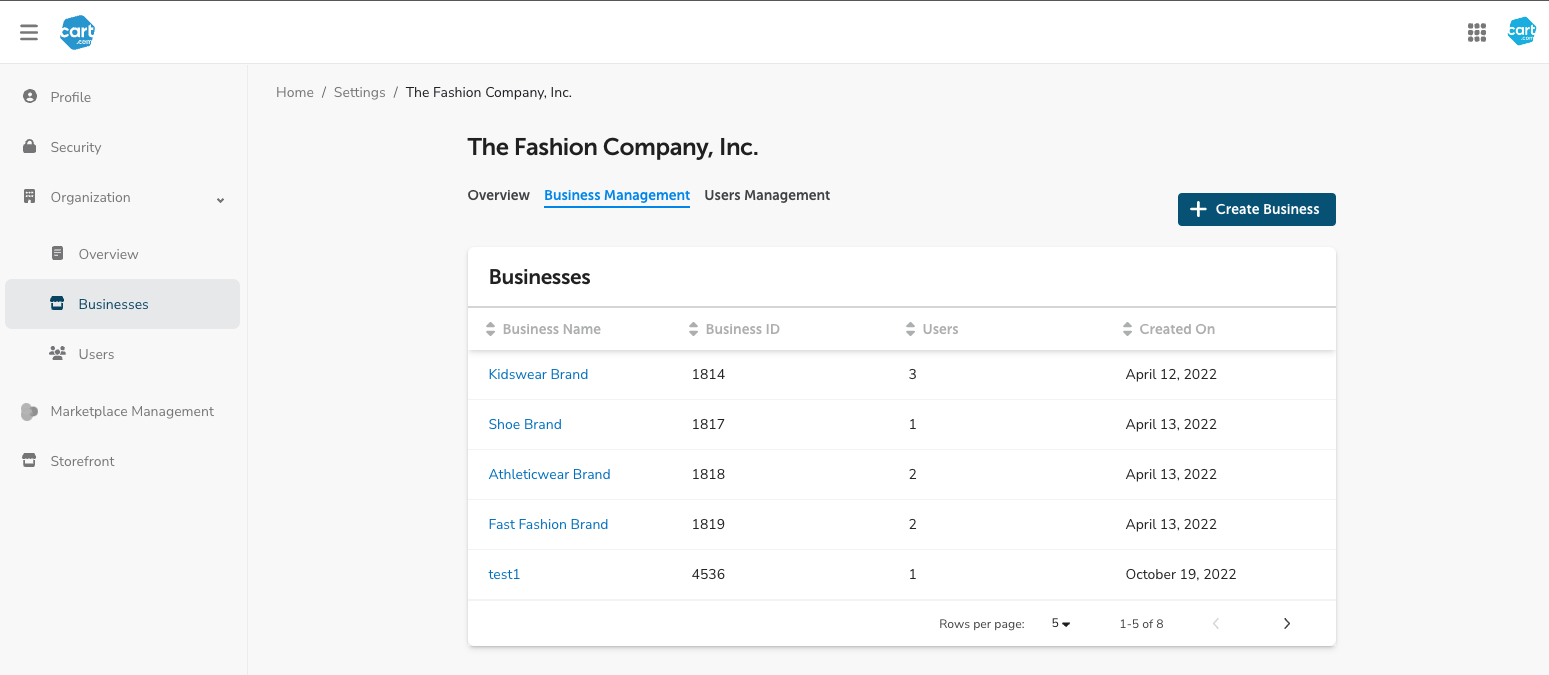
Task: Open the hamburger menu icon
Action: [x=29, y=33]
